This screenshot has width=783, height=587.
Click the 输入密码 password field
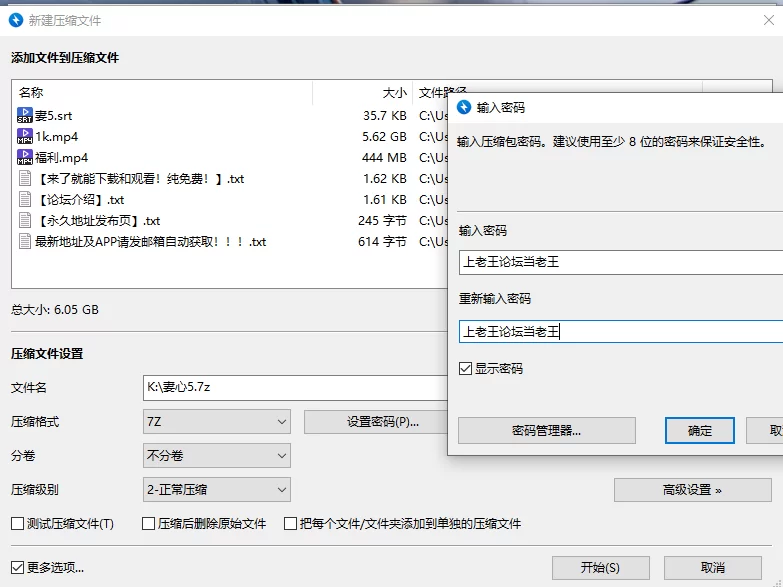point(621,262)
